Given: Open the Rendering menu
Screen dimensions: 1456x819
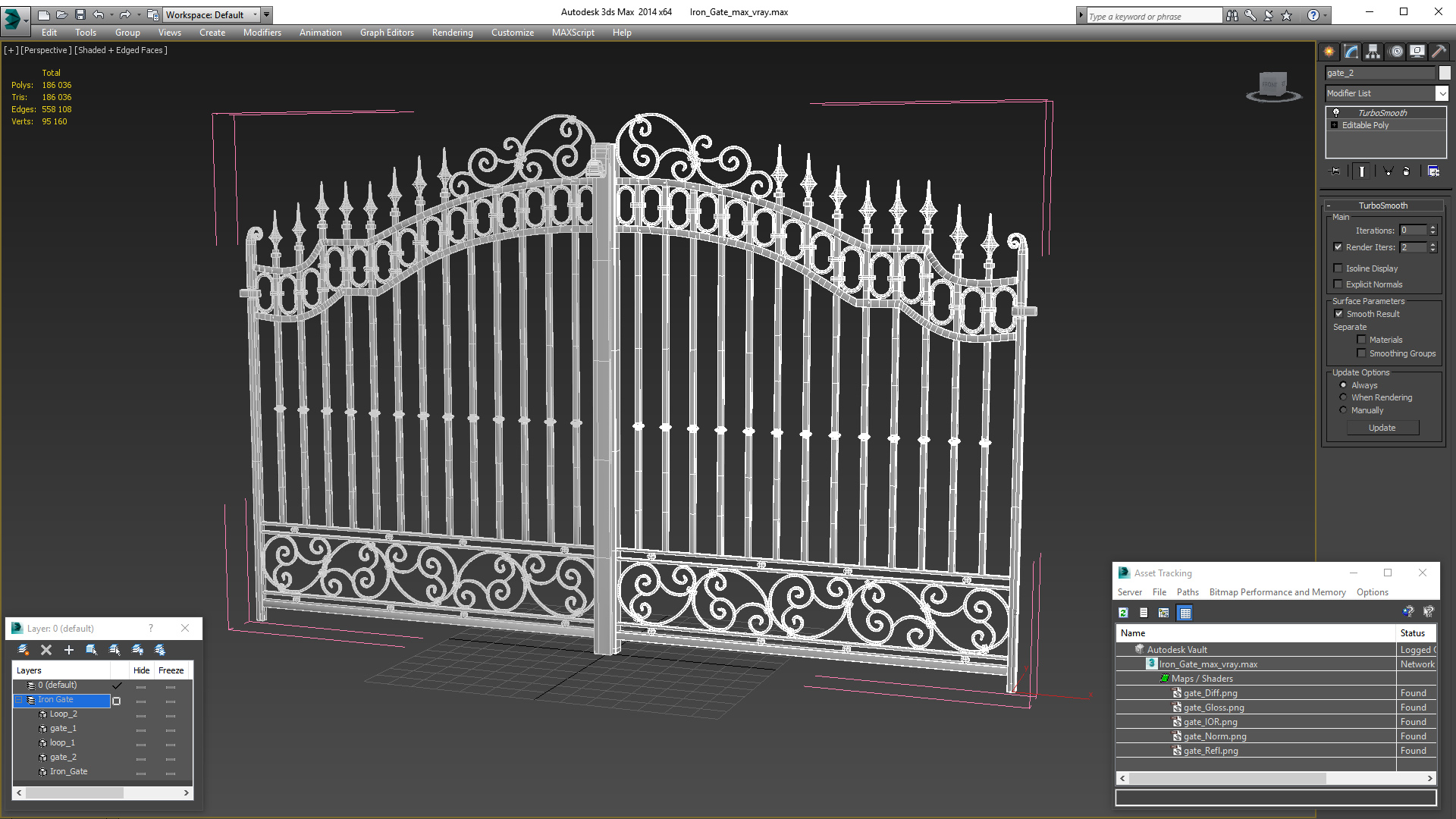Looking at the screenshot, I should [x=452, y=33].
